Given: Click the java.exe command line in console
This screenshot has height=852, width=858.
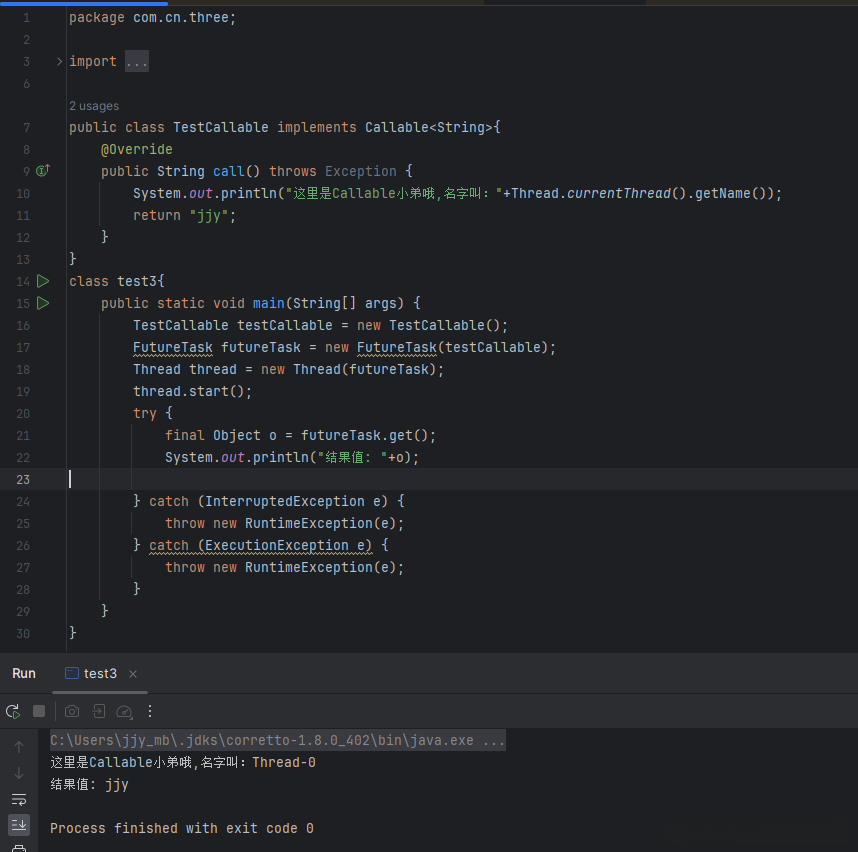Looking at the screenshot, I should [x=277, y=741].
